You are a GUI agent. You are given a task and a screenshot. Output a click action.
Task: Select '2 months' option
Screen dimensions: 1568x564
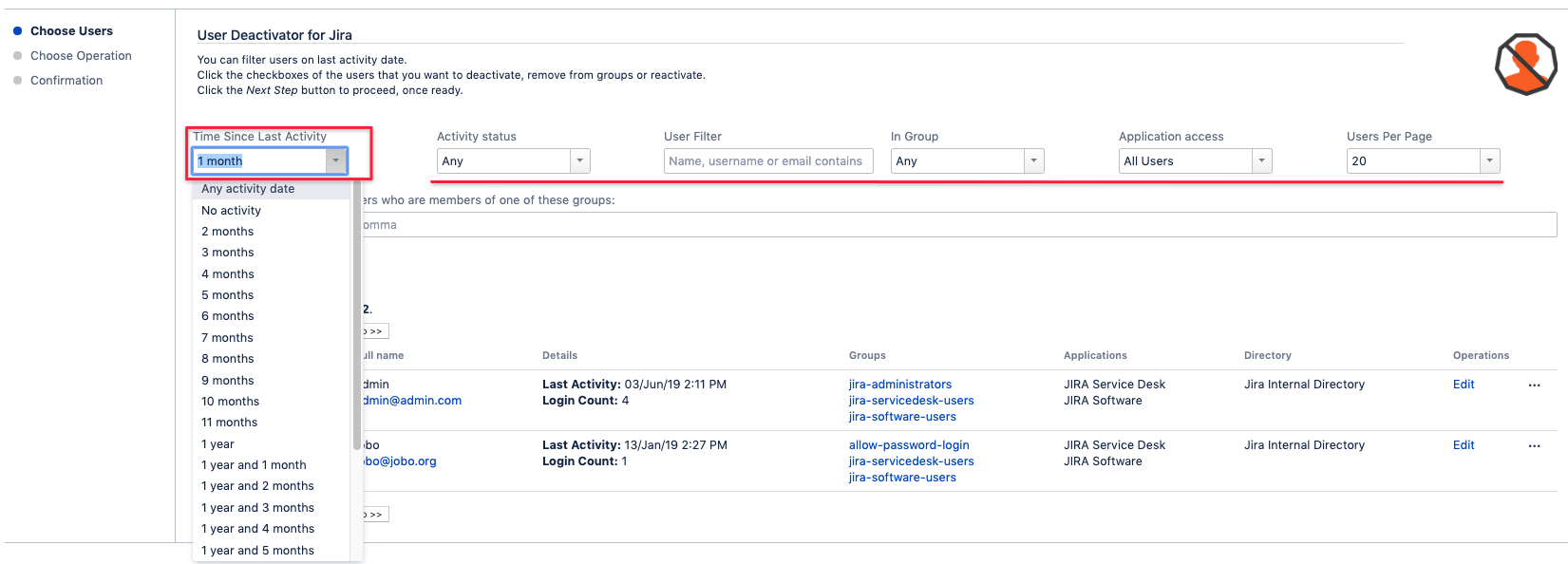[x=272, y=232]
